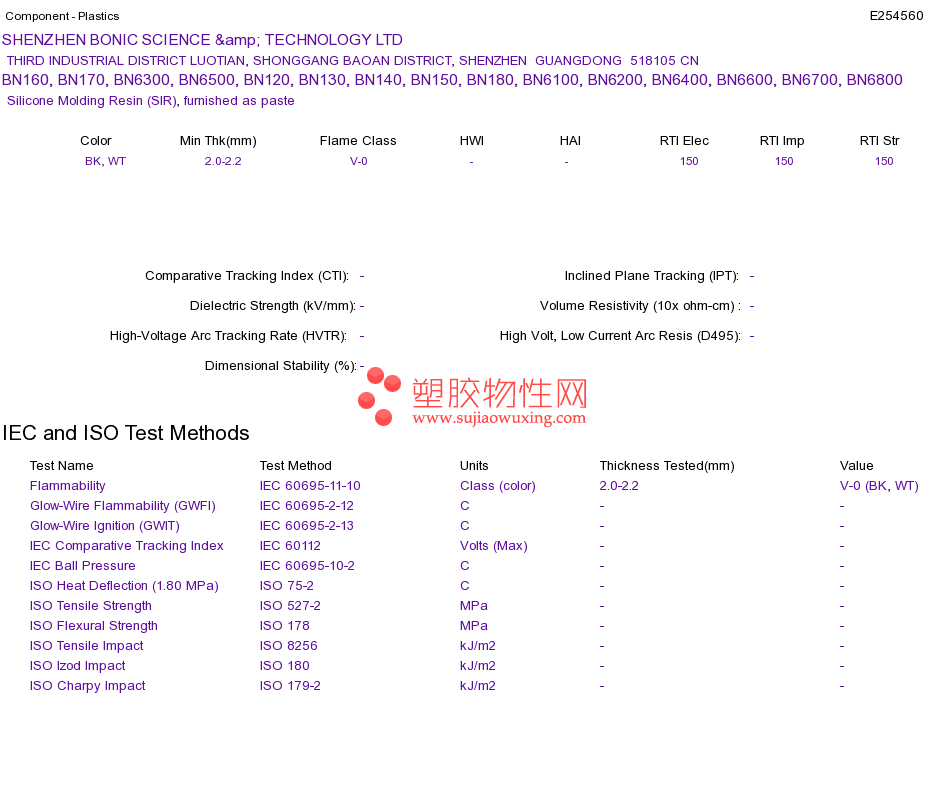Select the 150 value under RTI Elec
Viewport: 950px width, 800px height.
pyautogui.click(x=689, y=161)
